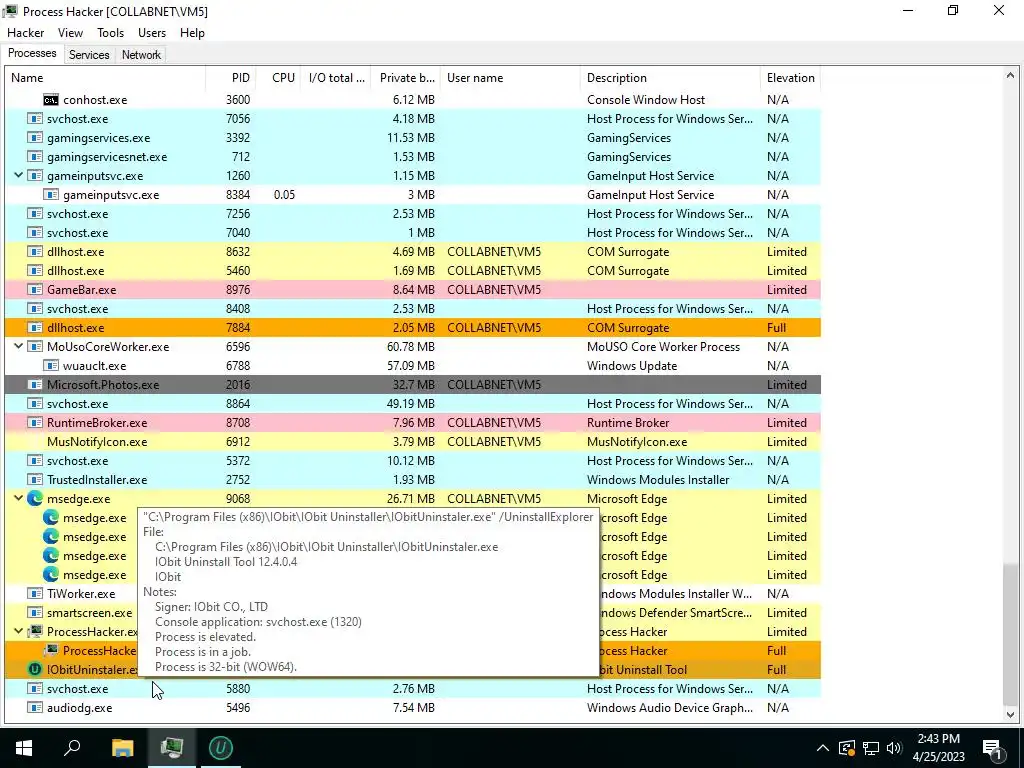The image size is (1024, 768).
Task: Click the TrustedInstaller.exe process icon
Action: click(35, 480)
